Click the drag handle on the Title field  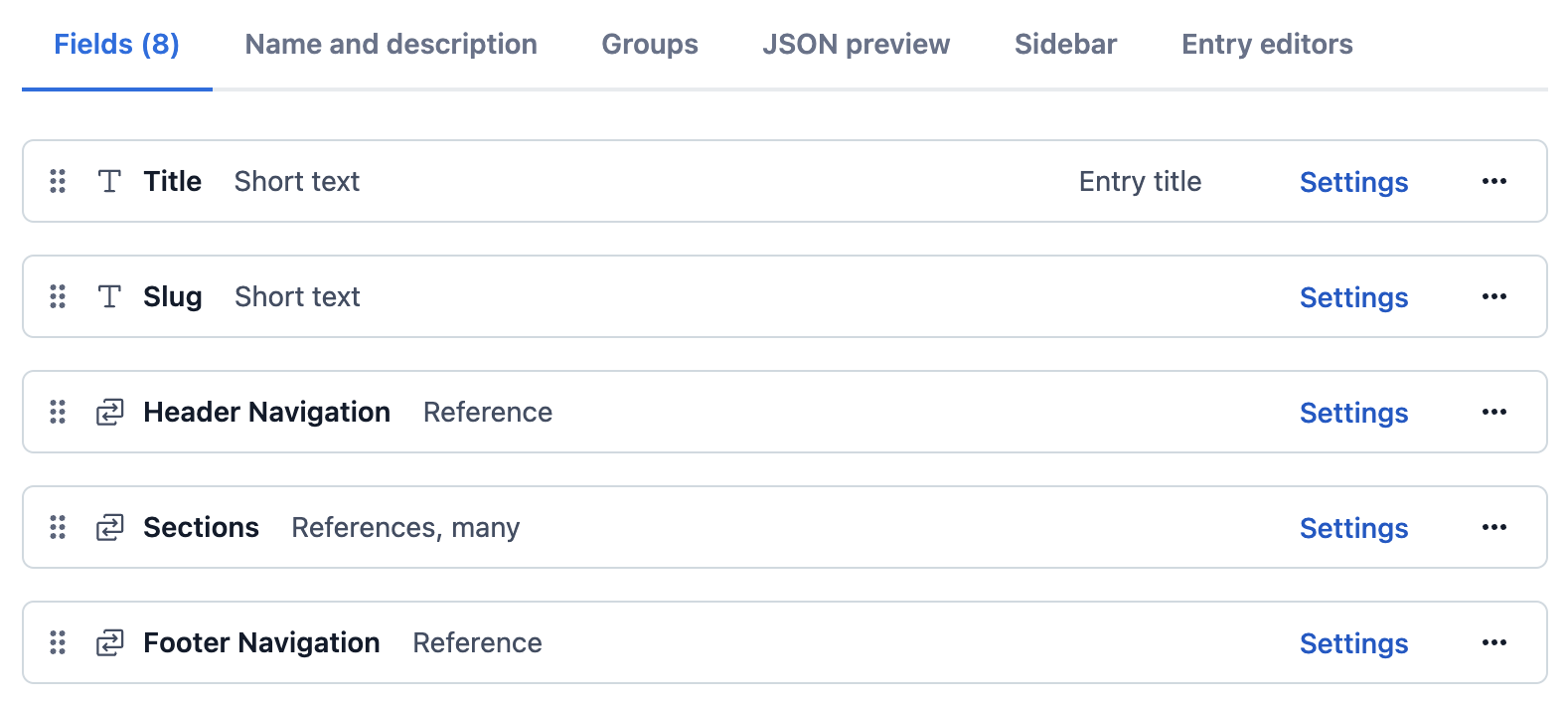point(57,181)
